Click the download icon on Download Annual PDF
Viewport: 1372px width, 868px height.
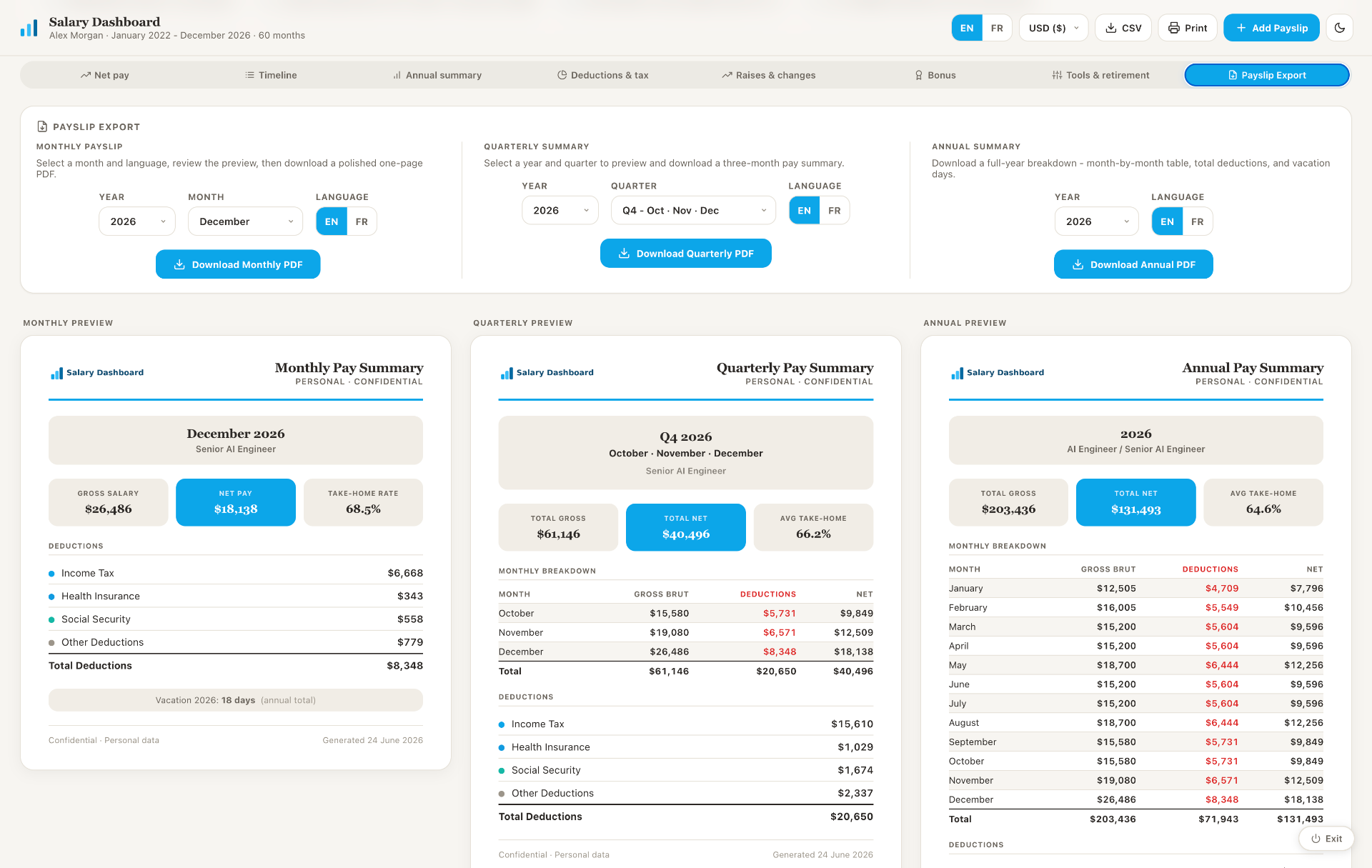1078,264
